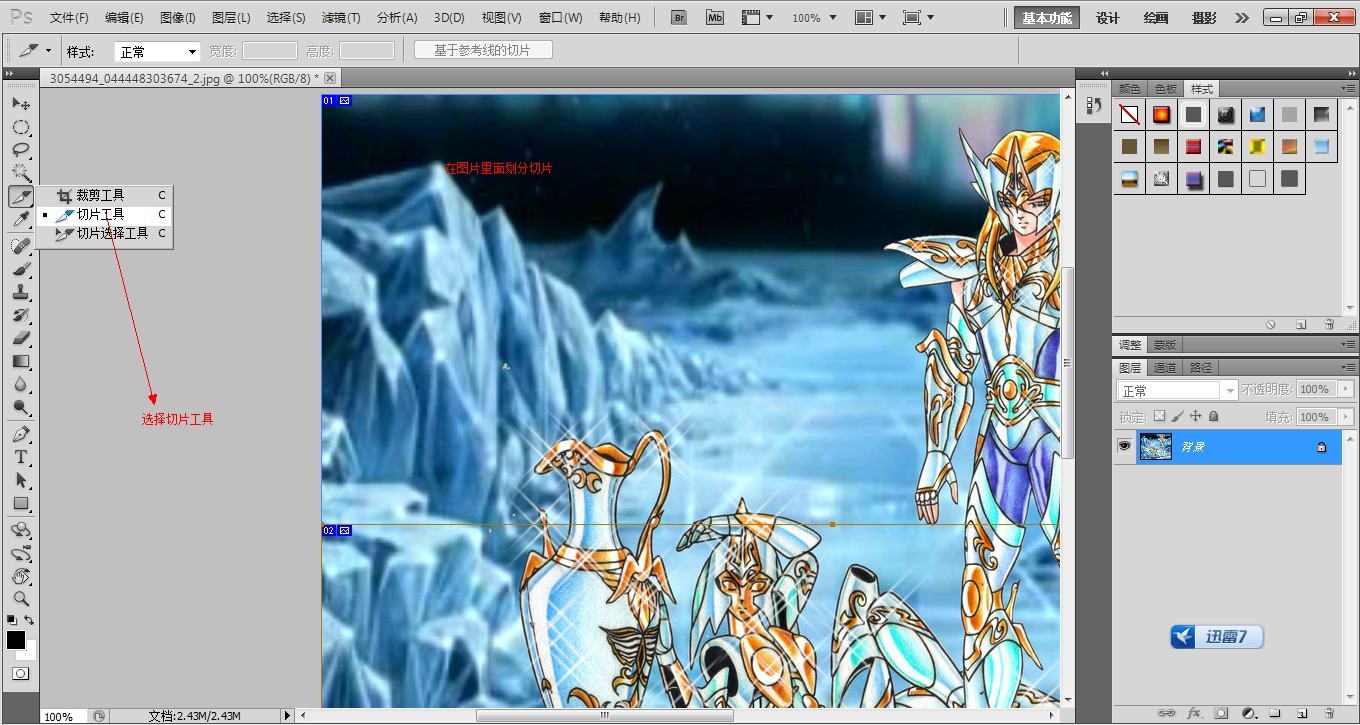This screenshot has height=725, width=1360.
Task: Select the 3D Camera Rotate tool
Action: [21, 553]
